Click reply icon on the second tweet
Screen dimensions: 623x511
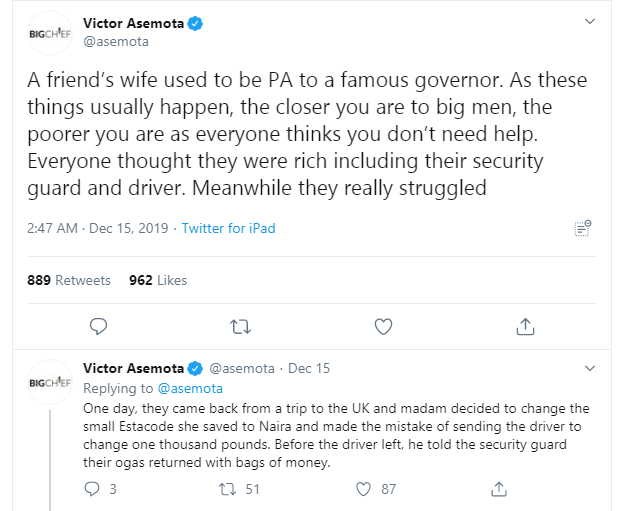[93, 489]
